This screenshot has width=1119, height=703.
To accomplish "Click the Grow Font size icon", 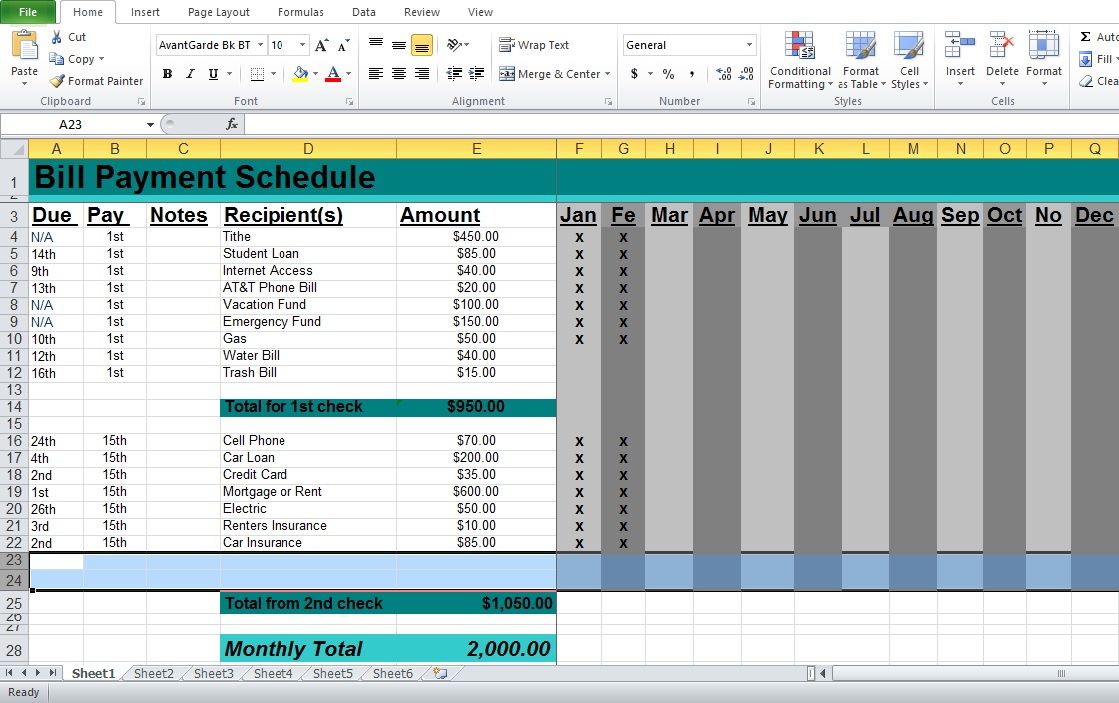I will (321, 45).
